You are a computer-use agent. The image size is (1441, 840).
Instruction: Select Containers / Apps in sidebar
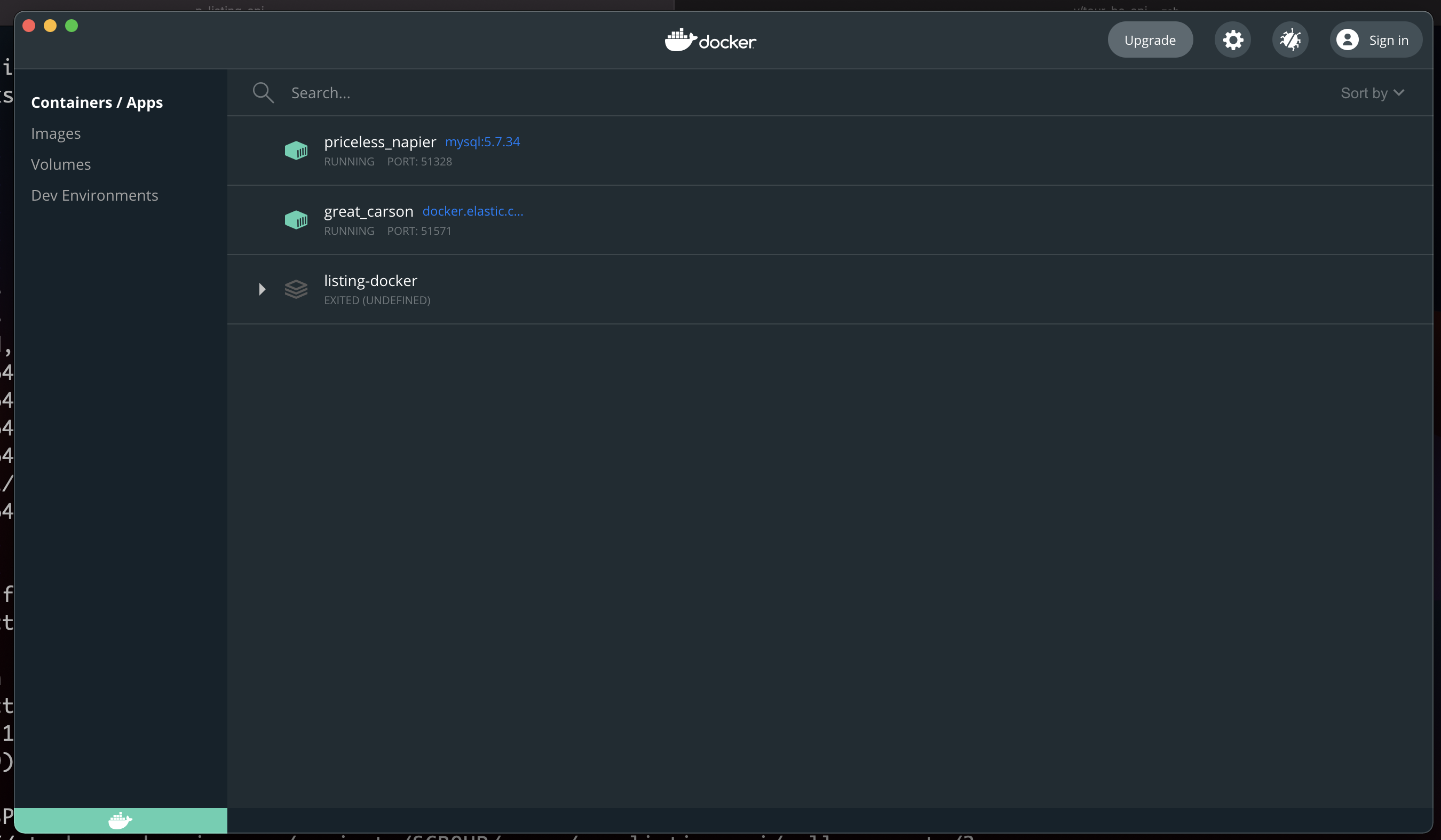pos(97,102)
